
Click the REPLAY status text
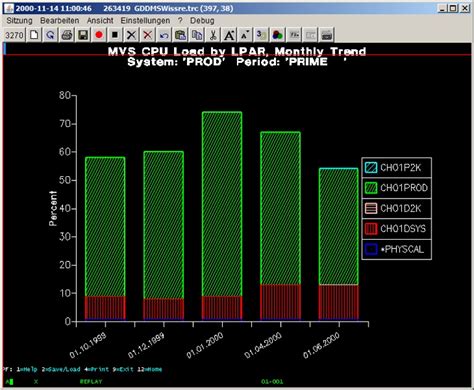point(91,381)
